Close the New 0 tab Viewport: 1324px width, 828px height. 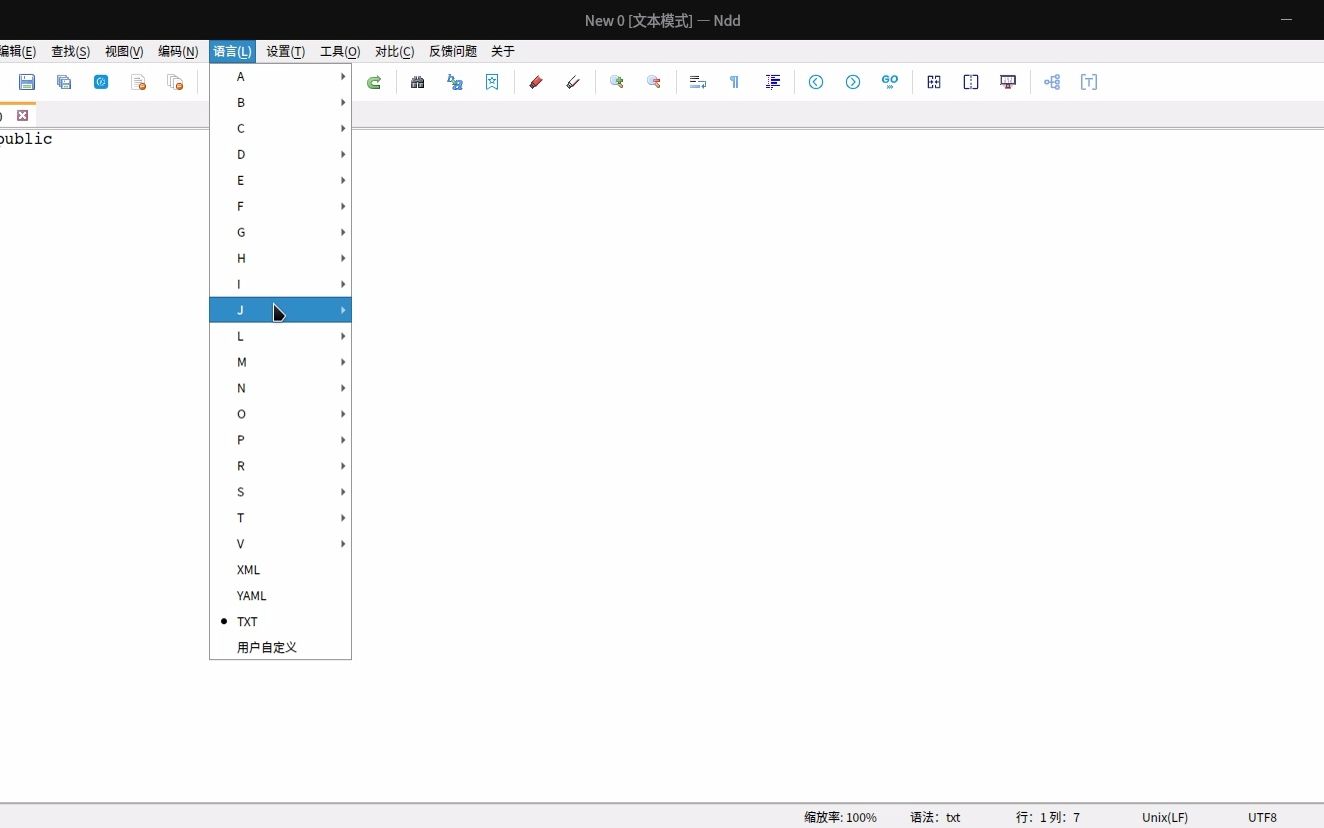pyautogui.click(x=22, y=115)
